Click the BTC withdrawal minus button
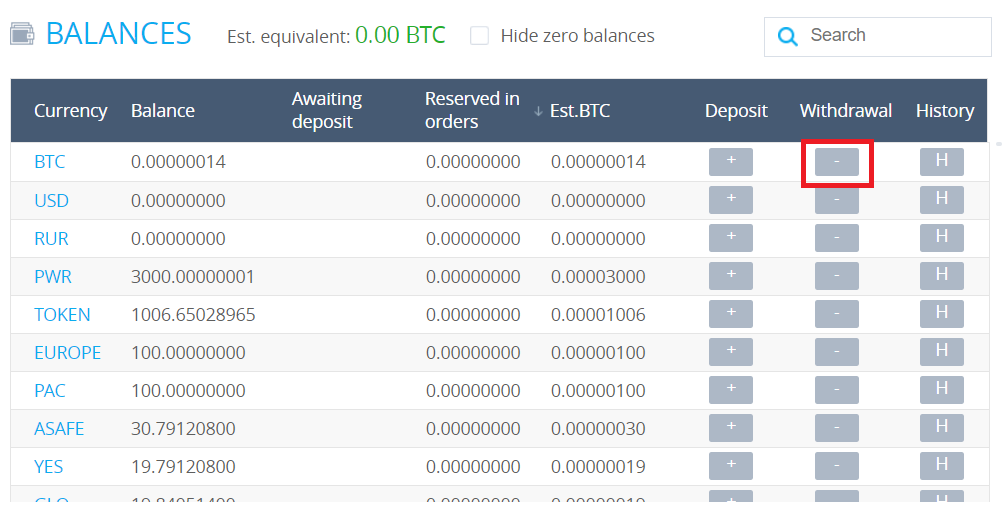Image resolution: width=1005 pixels, height=515 pixels. click(836, 162)
